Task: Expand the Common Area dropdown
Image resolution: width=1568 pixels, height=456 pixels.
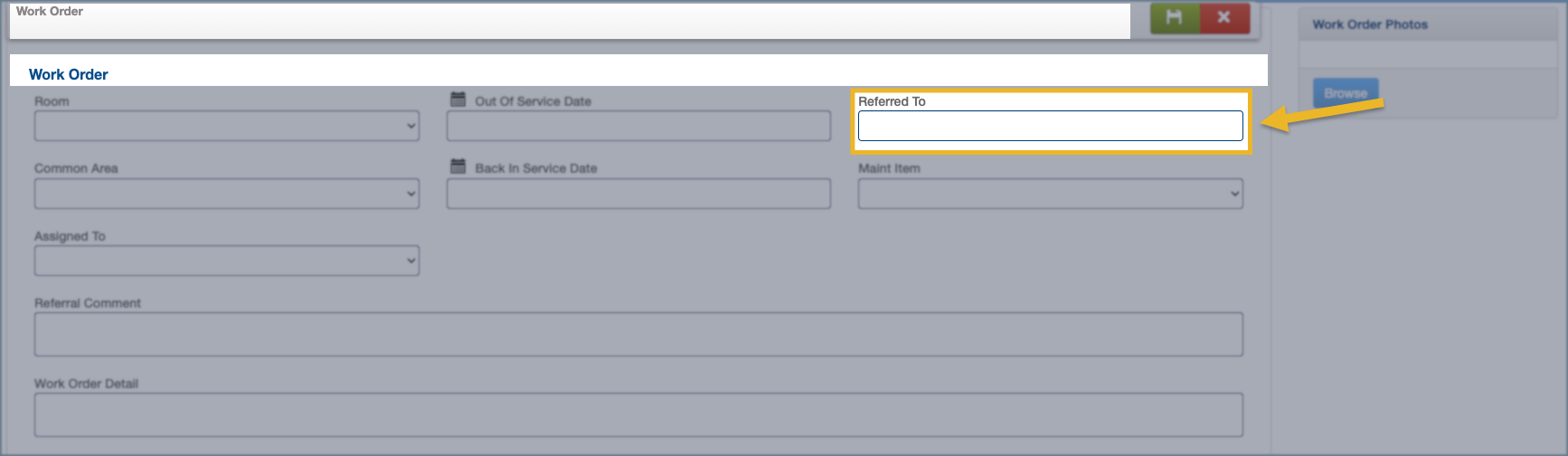Action: [x=226, y=194]
